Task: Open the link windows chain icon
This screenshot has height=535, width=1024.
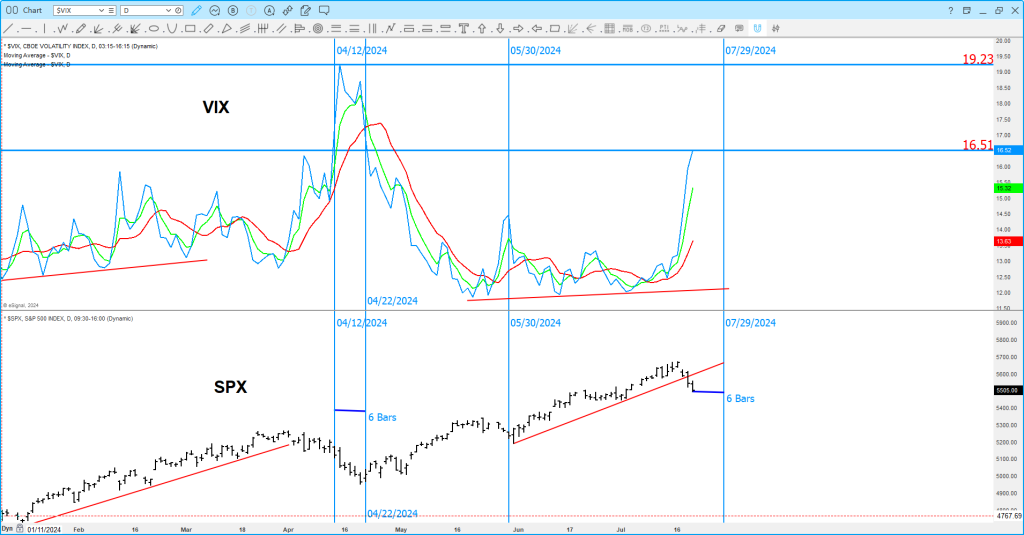Action: (x=287, y=10)
